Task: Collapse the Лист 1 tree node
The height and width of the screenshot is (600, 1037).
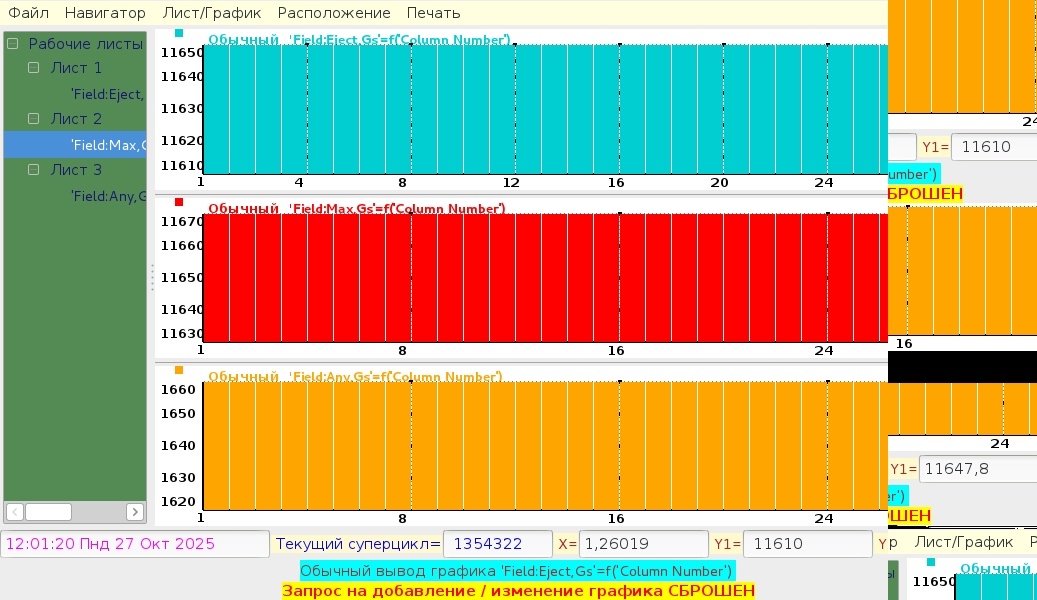Action: (x=33, y=68)
